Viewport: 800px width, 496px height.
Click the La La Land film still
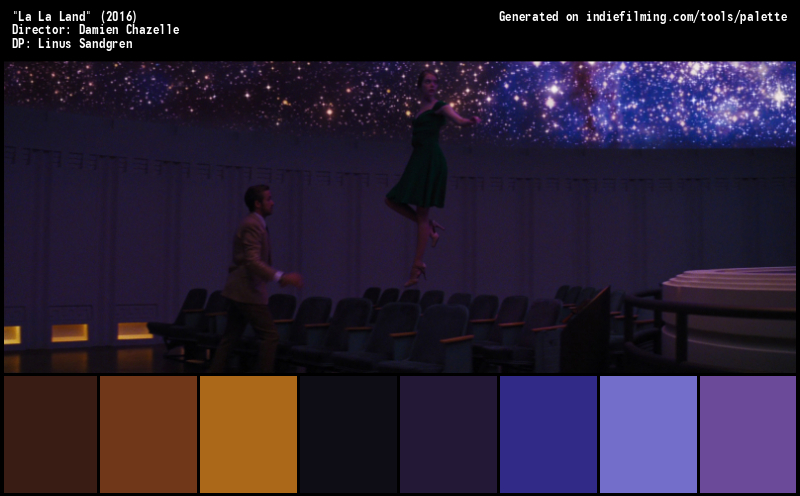tap(400, 217)
